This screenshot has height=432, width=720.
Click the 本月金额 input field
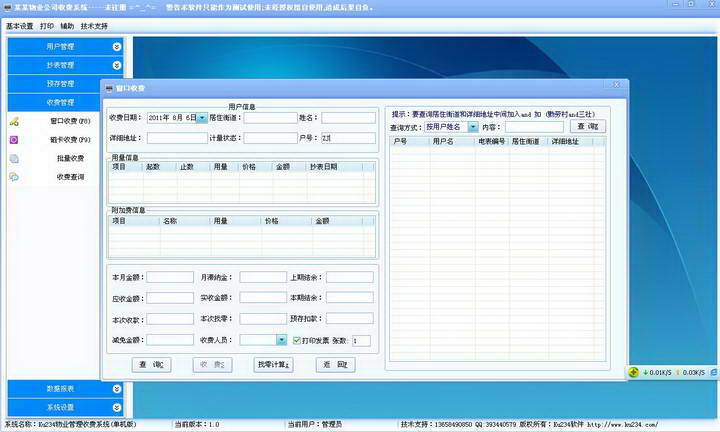click(x=170, y=277)
